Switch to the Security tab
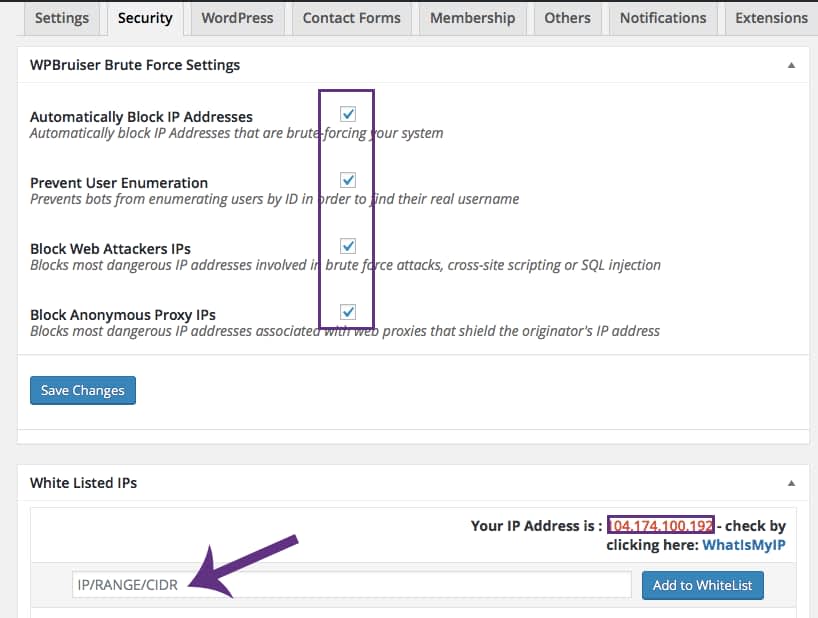The height and width of the screenshot is (618, 818). (x=145, y=18)
